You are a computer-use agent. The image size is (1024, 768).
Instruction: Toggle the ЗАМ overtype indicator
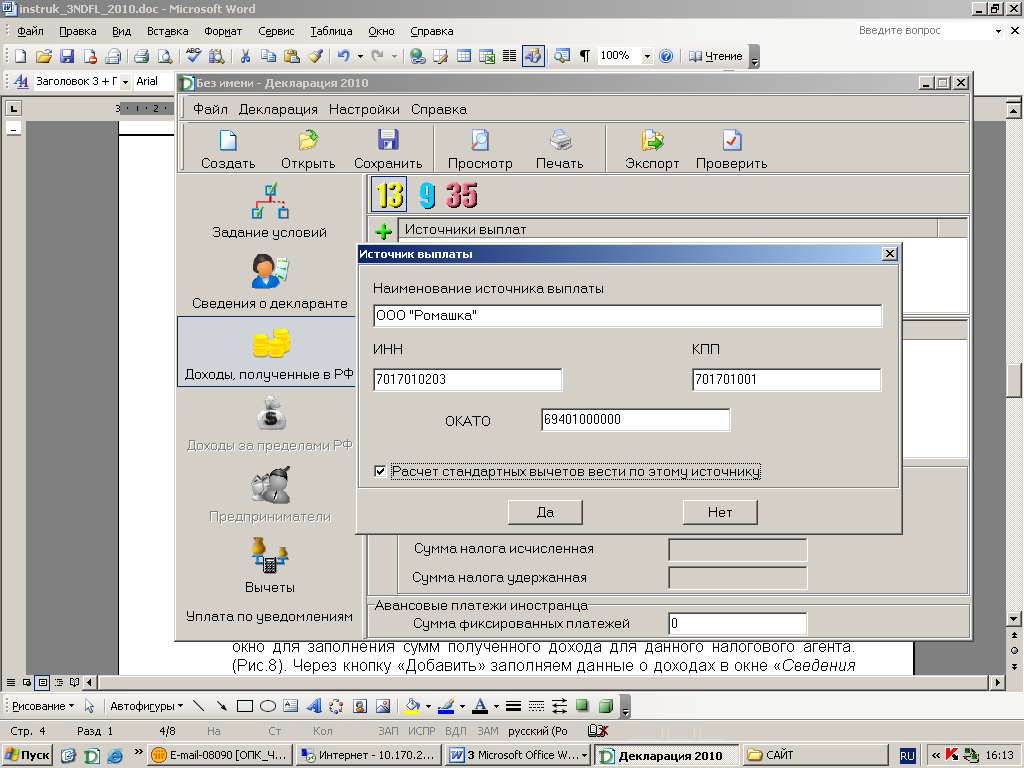click(488, 731)
